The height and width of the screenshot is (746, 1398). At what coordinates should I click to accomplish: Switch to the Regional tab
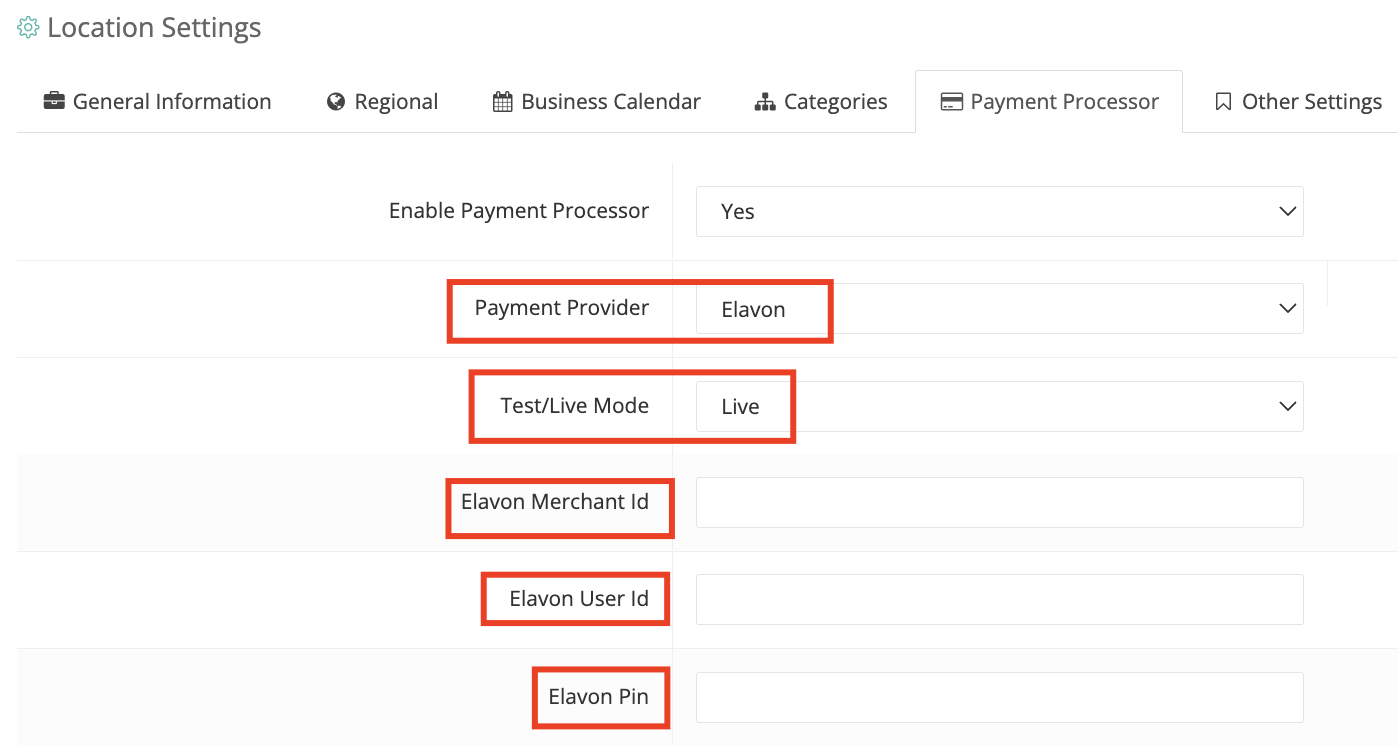(x=382, y=102)
